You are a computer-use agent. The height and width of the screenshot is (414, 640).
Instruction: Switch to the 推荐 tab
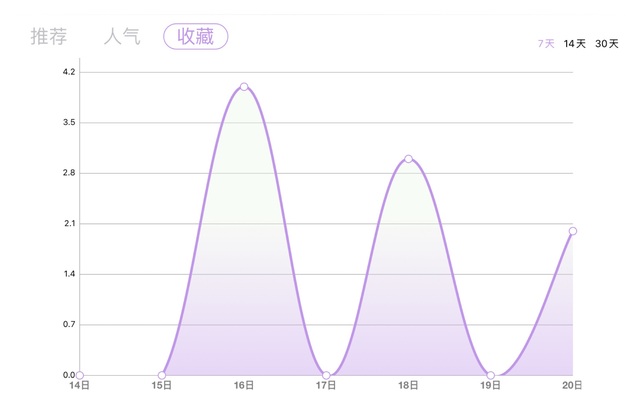48,37
